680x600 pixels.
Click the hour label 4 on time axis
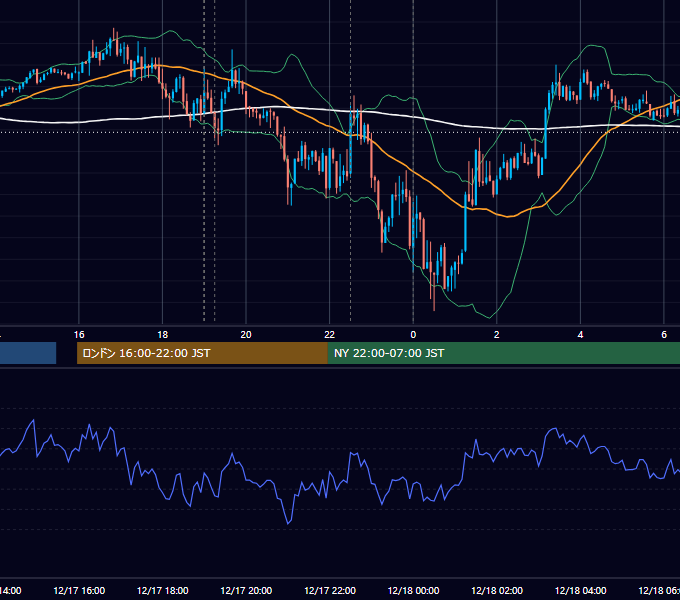580,335
